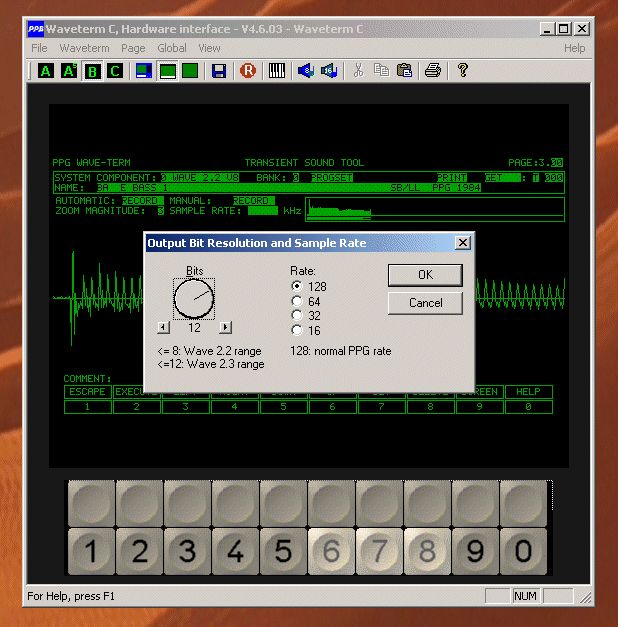Select the 32 rate radio button
The width and height of the screenshot is (618, 627).
point(297,315)
